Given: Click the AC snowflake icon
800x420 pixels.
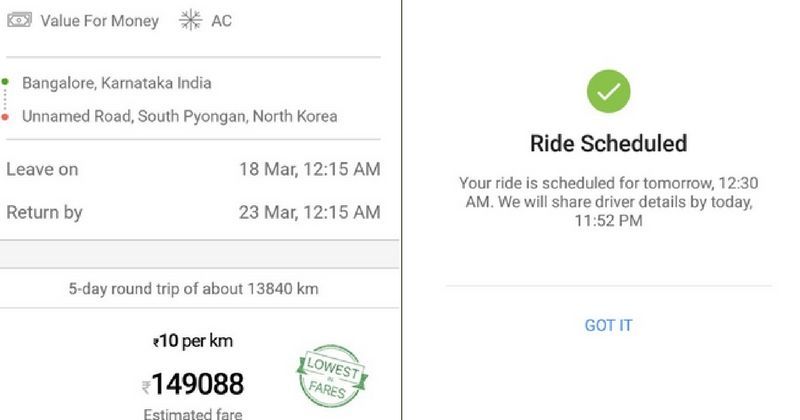Looking at the screenshot, I should (189, 20).
